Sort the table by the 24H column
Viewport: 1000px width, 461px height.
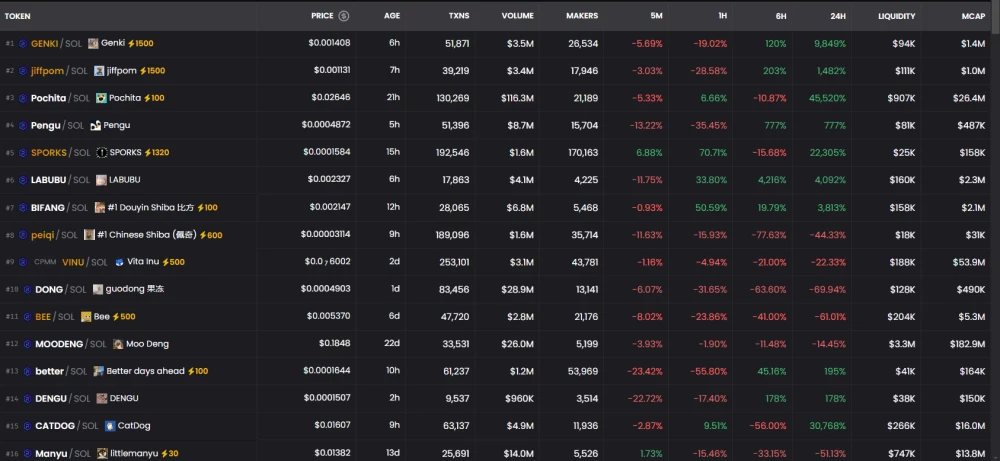(x=838, y=16)
